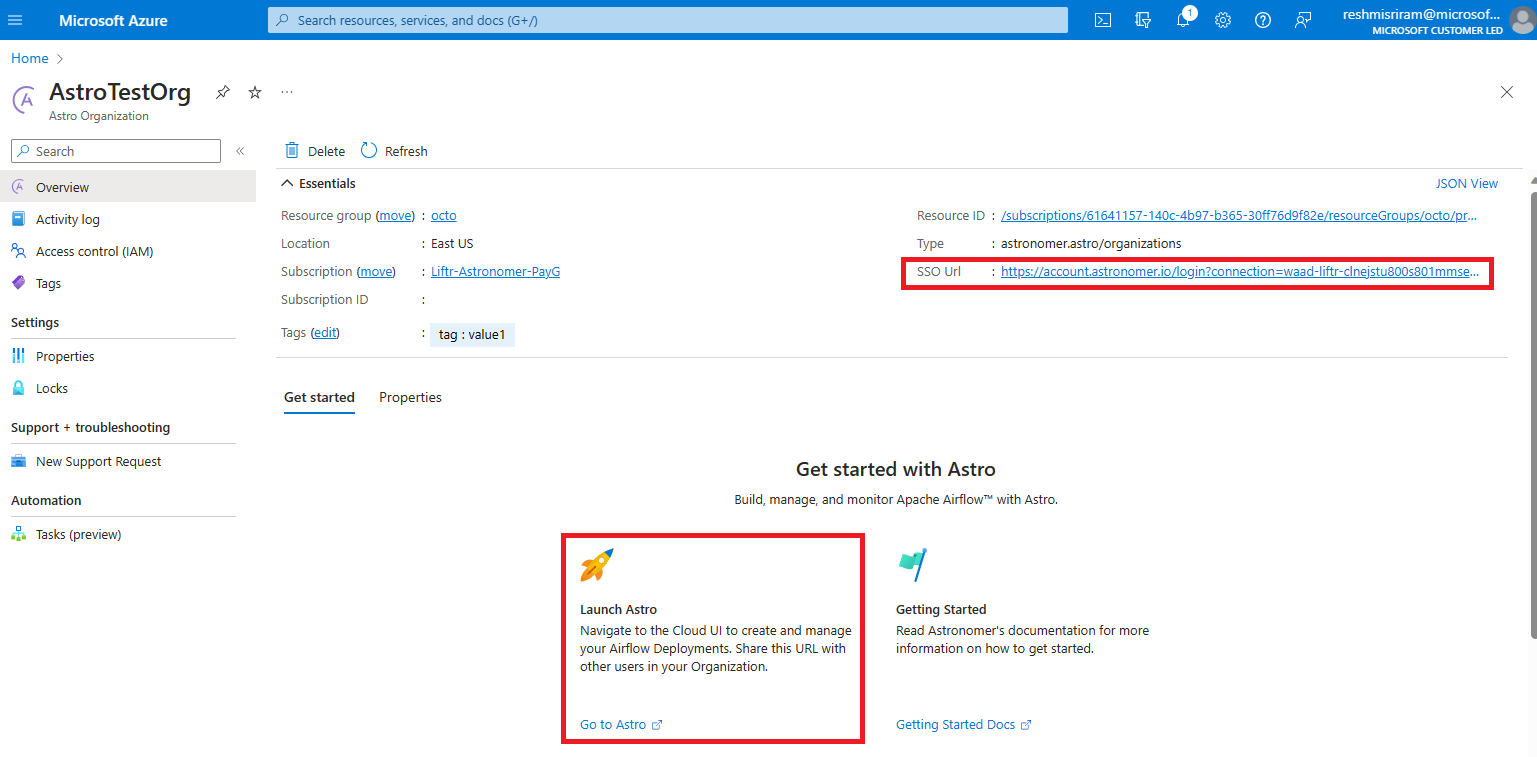1537x757 pixels.
Task: Open Access control (IAM) in the sidebar
Action: coord(94,251)
